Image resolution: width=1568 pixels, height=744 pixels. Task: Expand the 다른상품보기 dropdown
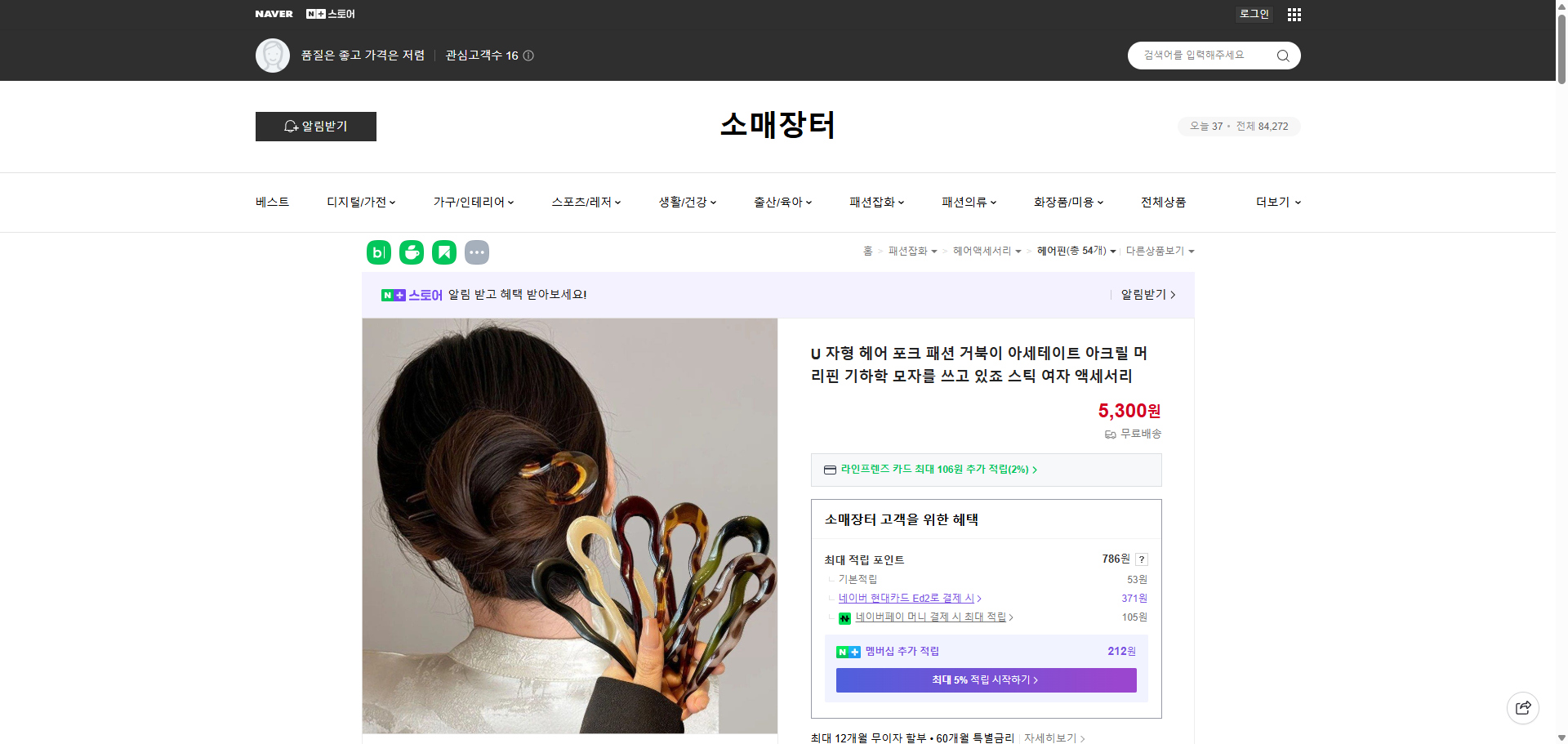tap(1191, 251)
